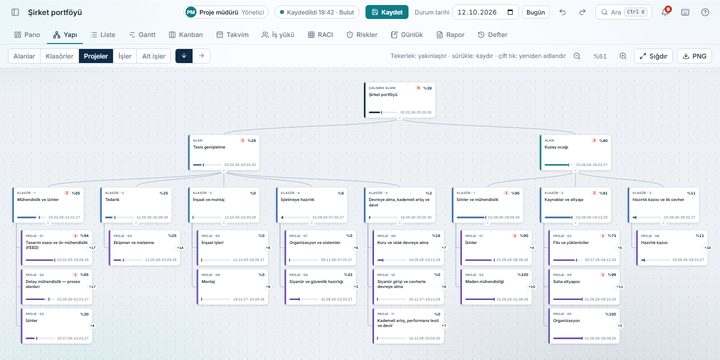The image size is (720, 360).
Task: Open the Günlük tab
Action: pyautogui.click(x=407, y=34)
